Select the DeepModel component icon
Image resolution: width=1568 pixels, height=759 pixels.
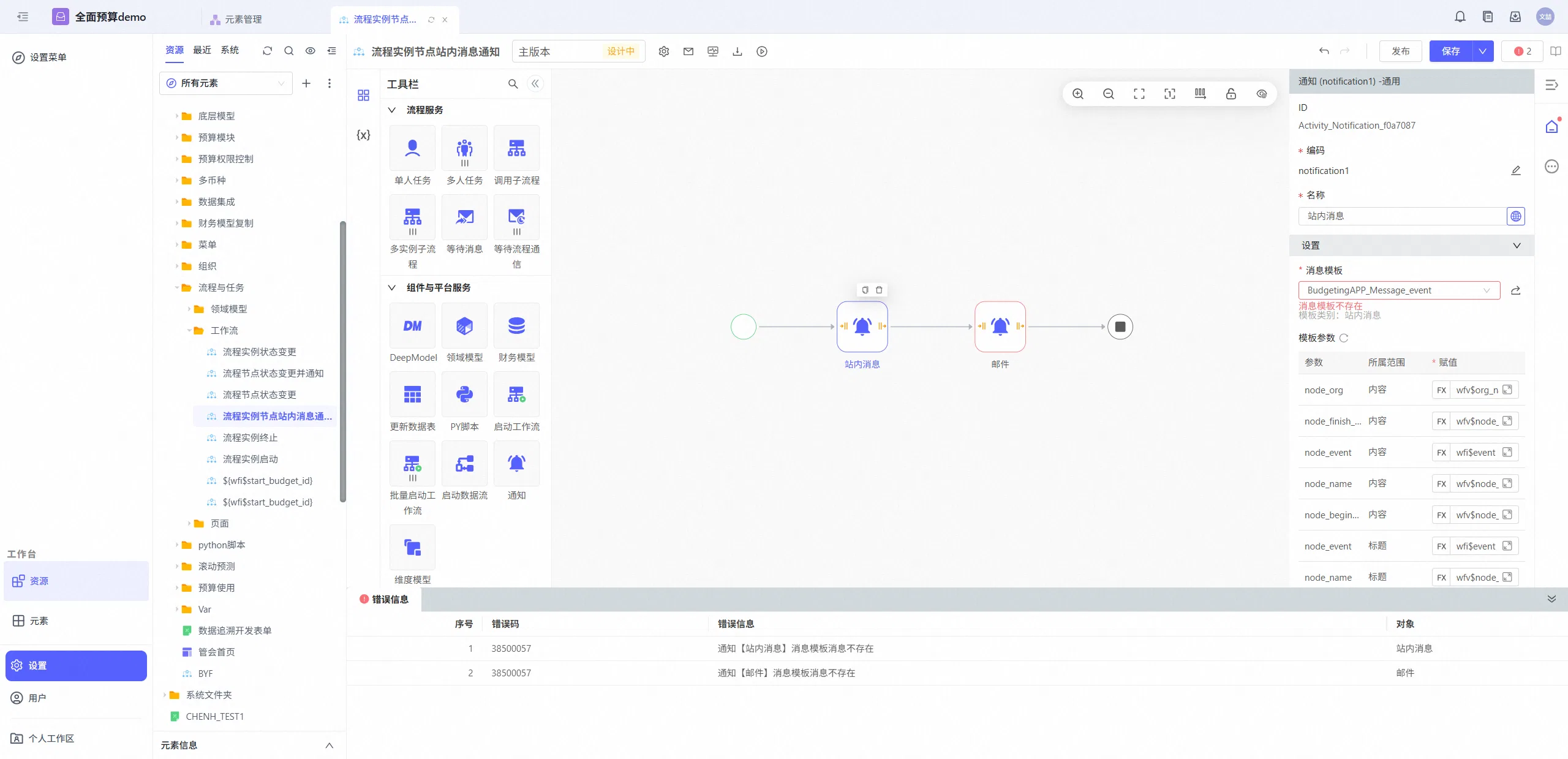412,326
